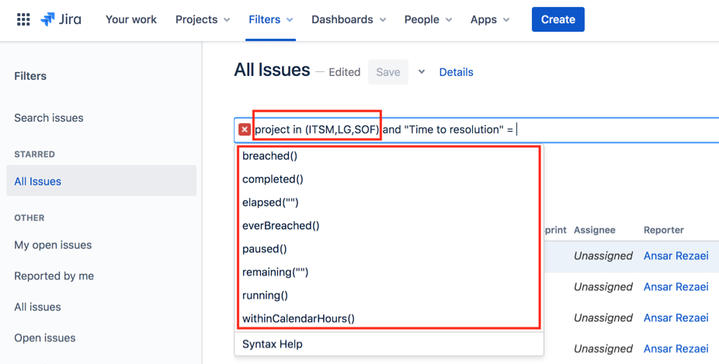The image size is (719, 364).
Task: Click the Jira logo
Action: pos(61,19)
